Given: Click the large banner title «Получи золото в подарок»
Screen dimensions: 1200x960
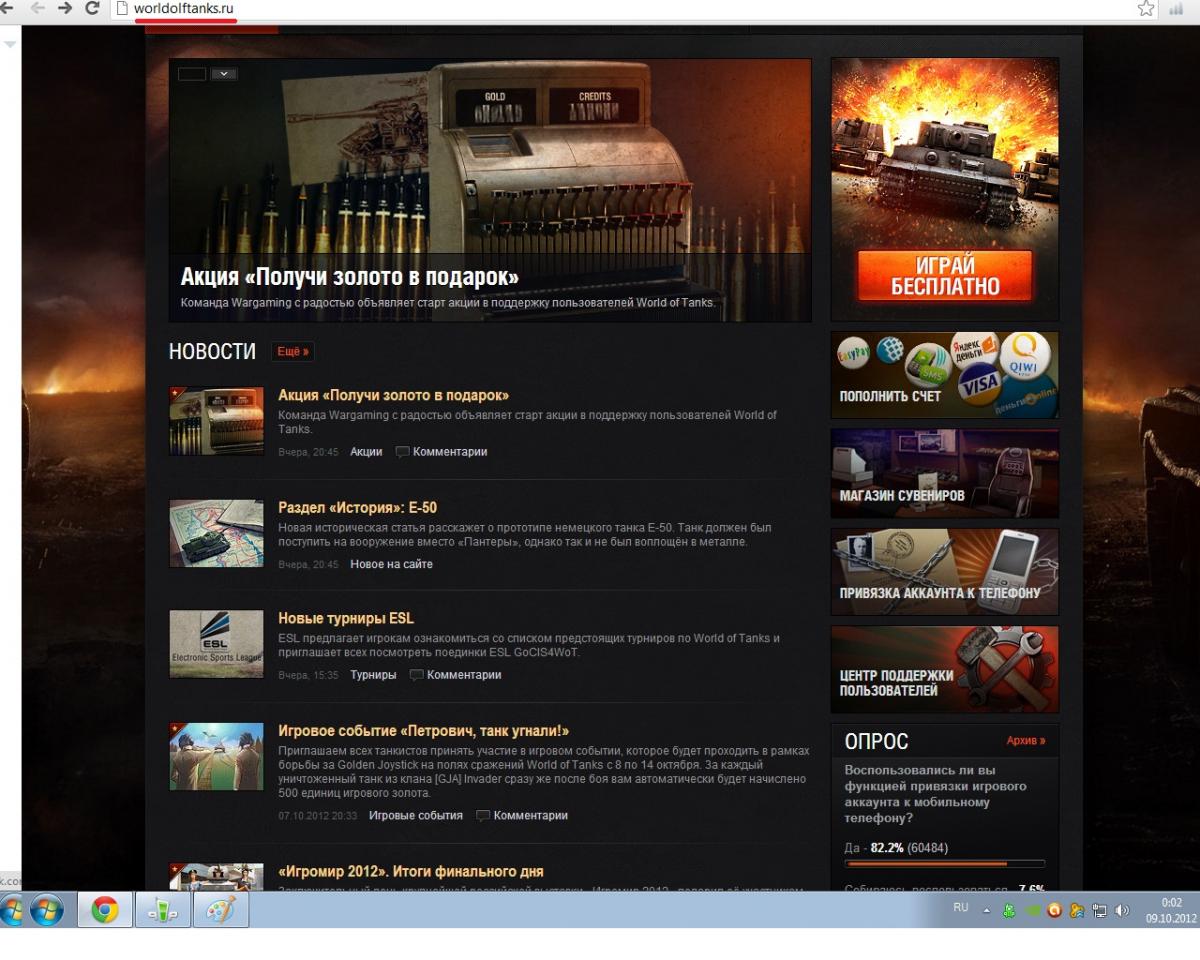Looking at the screenshot, I should [x=350, y=277].
